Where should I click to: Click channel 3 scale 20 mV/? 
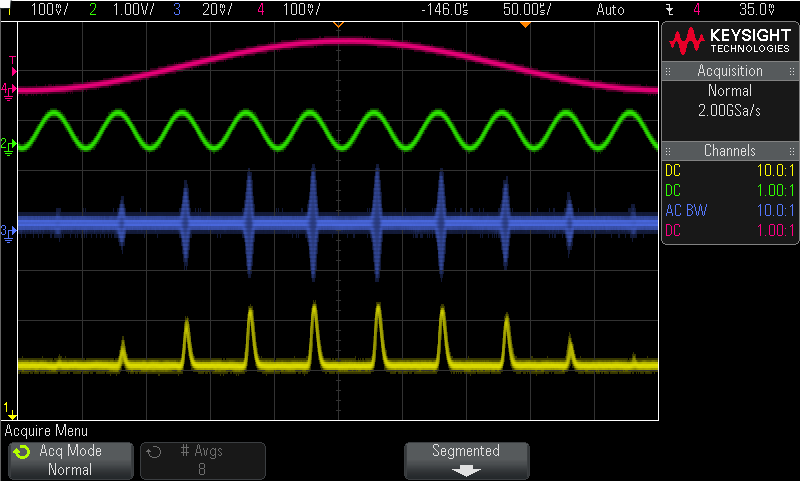point(217,9)
